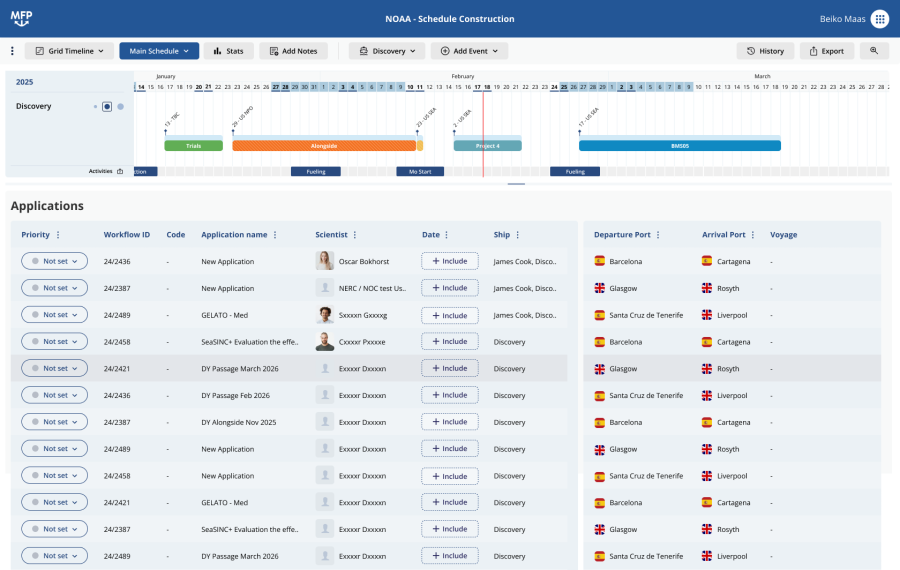The width and height of the screenshot is (900, 570).
Task: Click the MFP anchor logo
Action: [21, 18]
